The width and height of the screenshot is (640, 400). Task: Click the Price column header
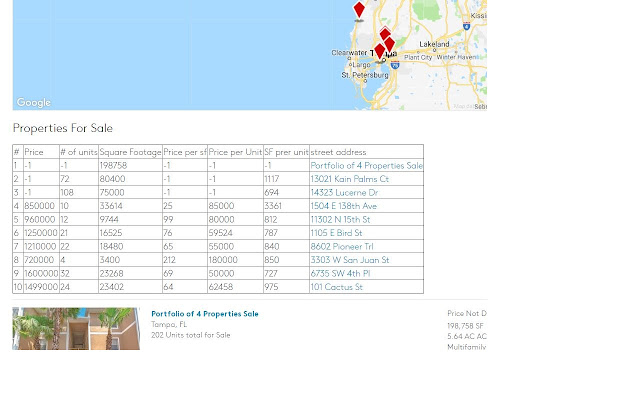tap(34, 152)
